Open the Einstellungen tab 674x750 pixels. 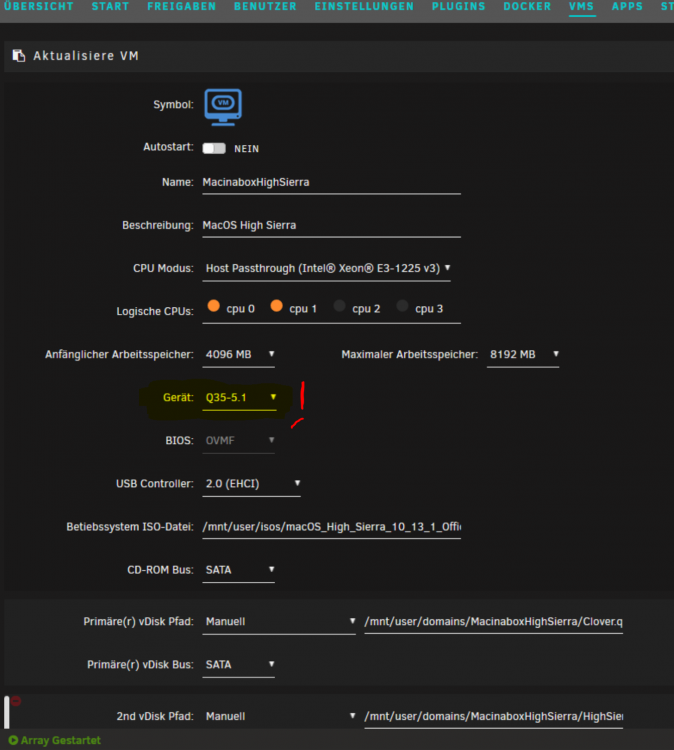[x=364, y=7]
